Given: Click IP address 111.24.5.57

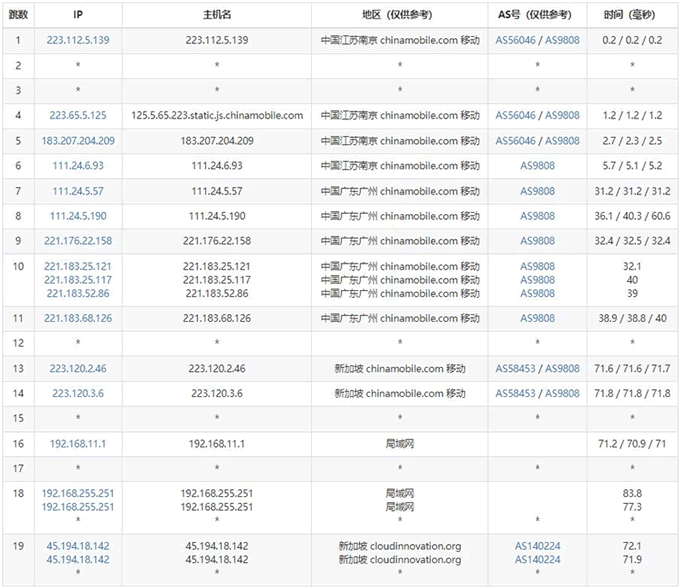Looking at the screenshot, I should coord(78,191).
